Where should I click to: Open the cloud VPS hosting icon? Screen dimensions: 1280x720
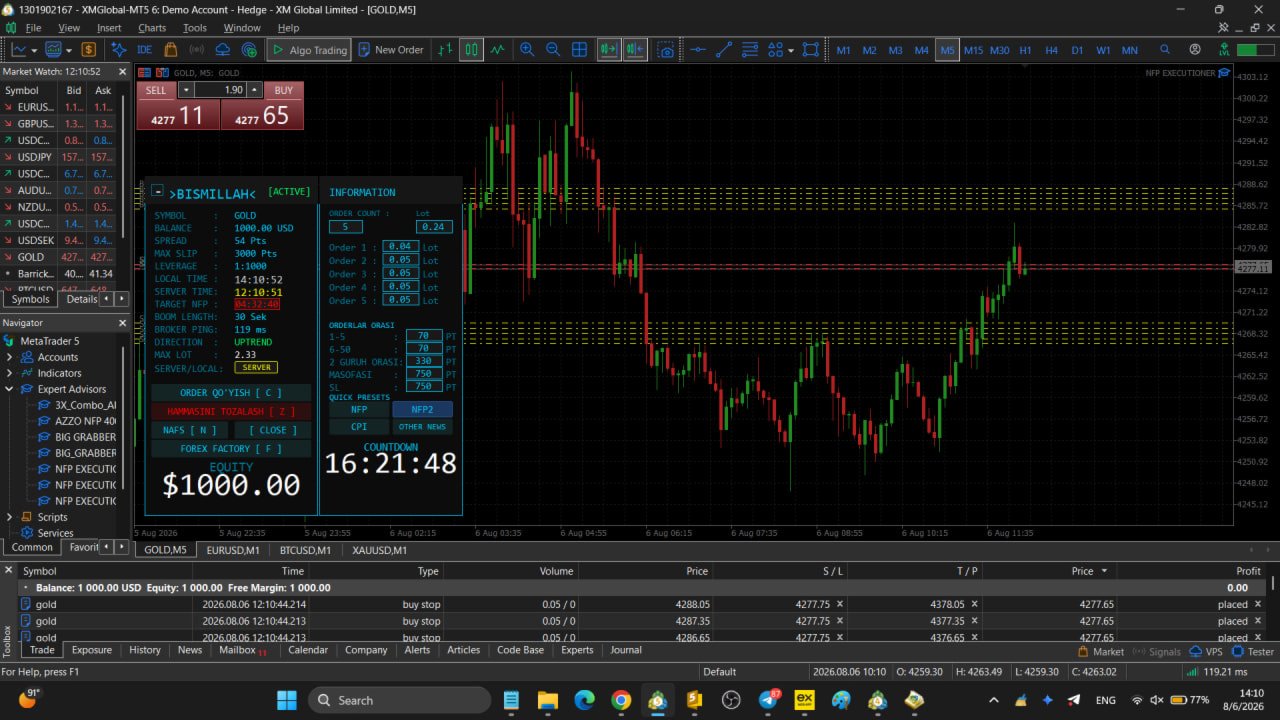(x=223, y=49)
